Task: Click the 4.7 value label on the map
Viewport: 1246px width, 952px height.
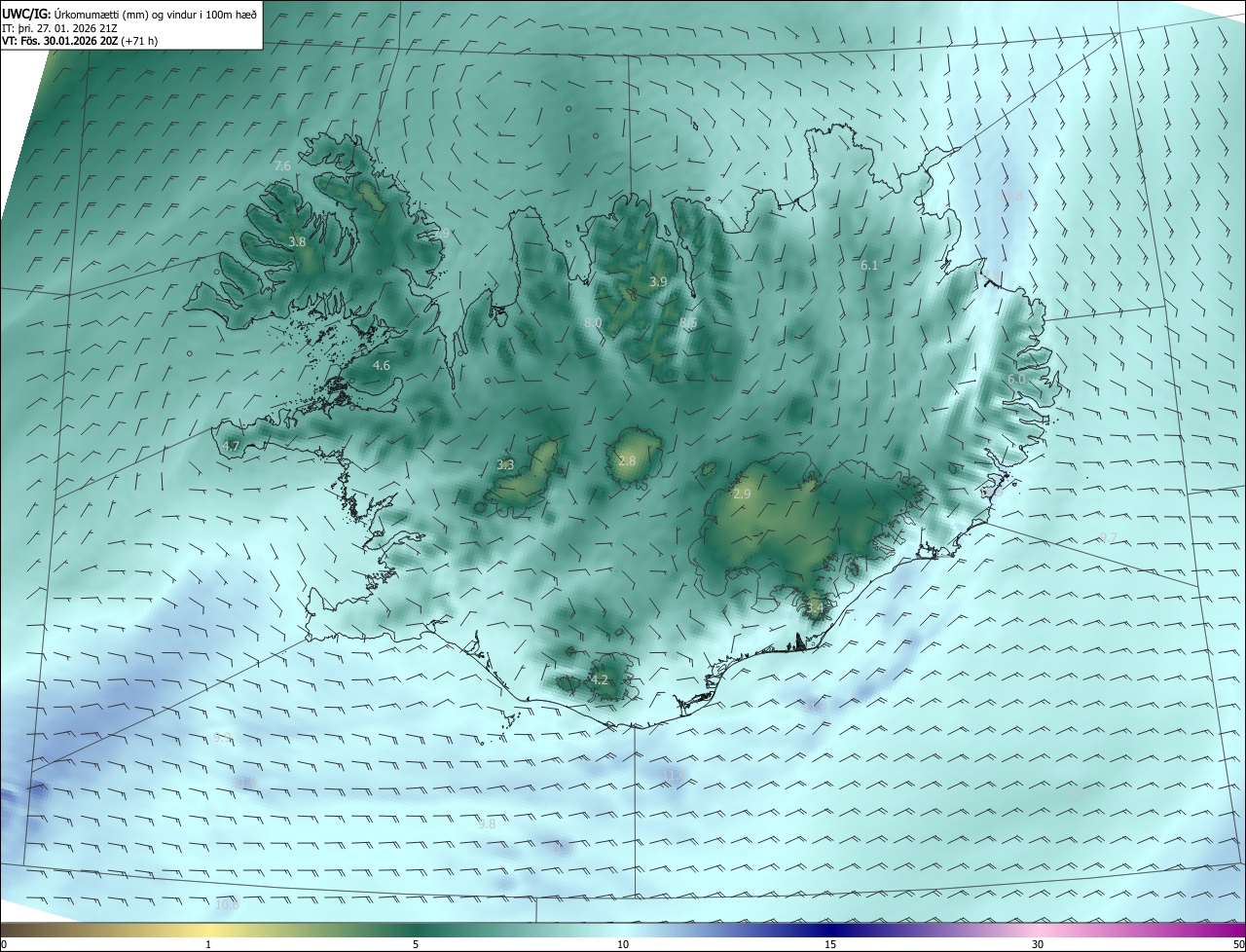Action: (231, 446)
